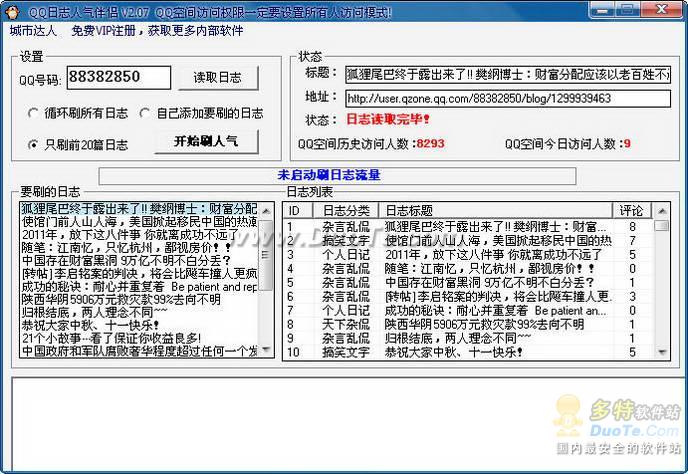Screen dimensions: 688x474
Task: Click the 读取日志 button
Action: click(x=218, y=78)
